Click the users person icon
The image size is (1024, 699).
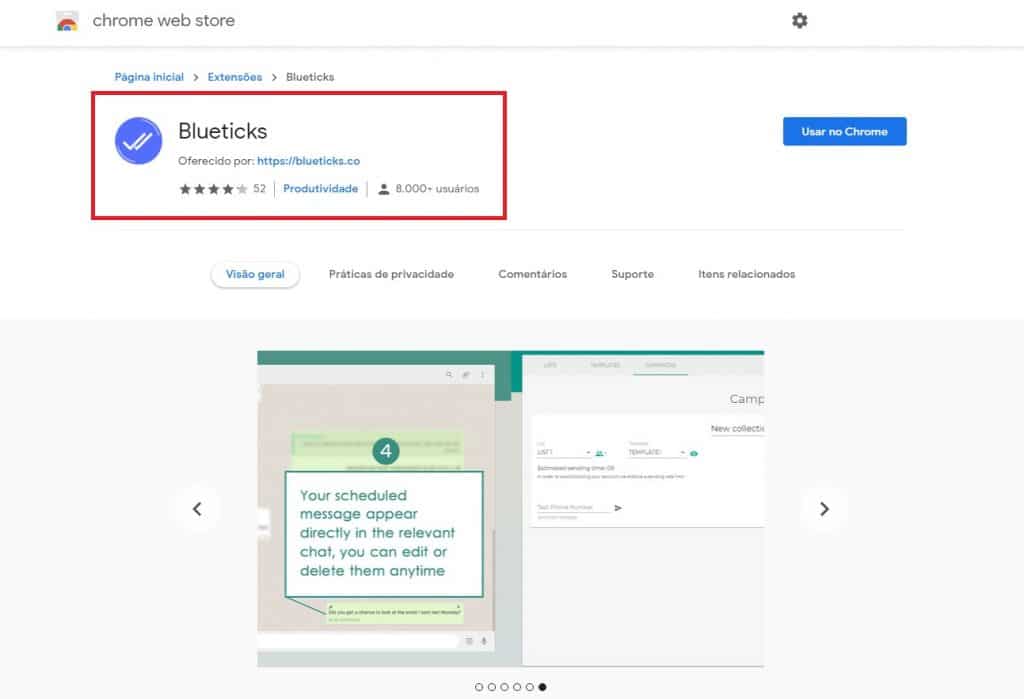384,189
